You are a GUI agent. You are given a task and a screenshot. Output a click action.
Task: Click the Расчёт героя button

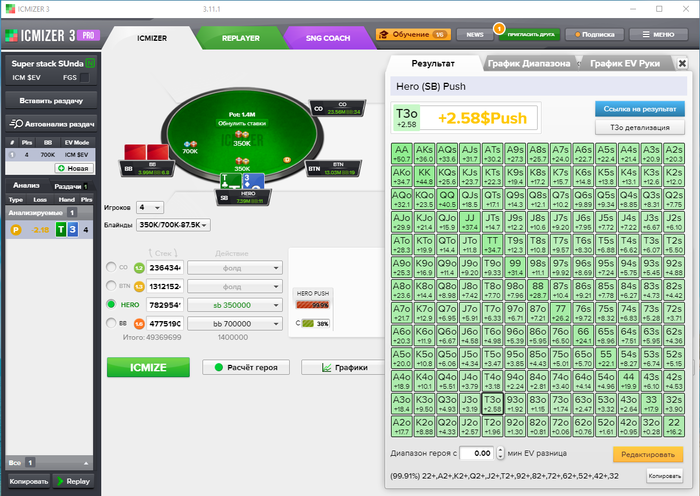[x=246, y=367]
